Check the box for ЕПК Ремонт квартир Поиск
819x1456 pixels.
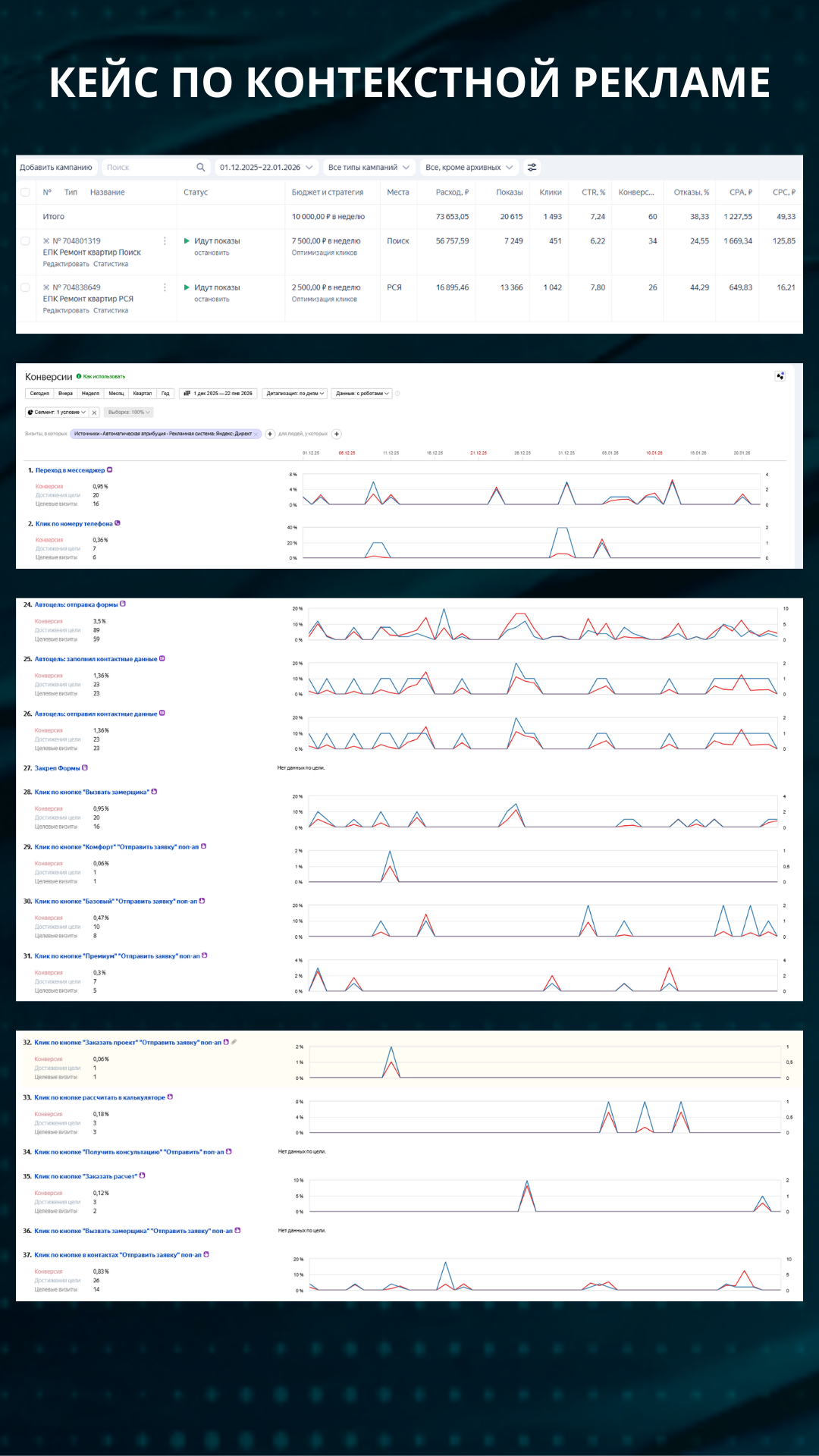coord(25,241)
